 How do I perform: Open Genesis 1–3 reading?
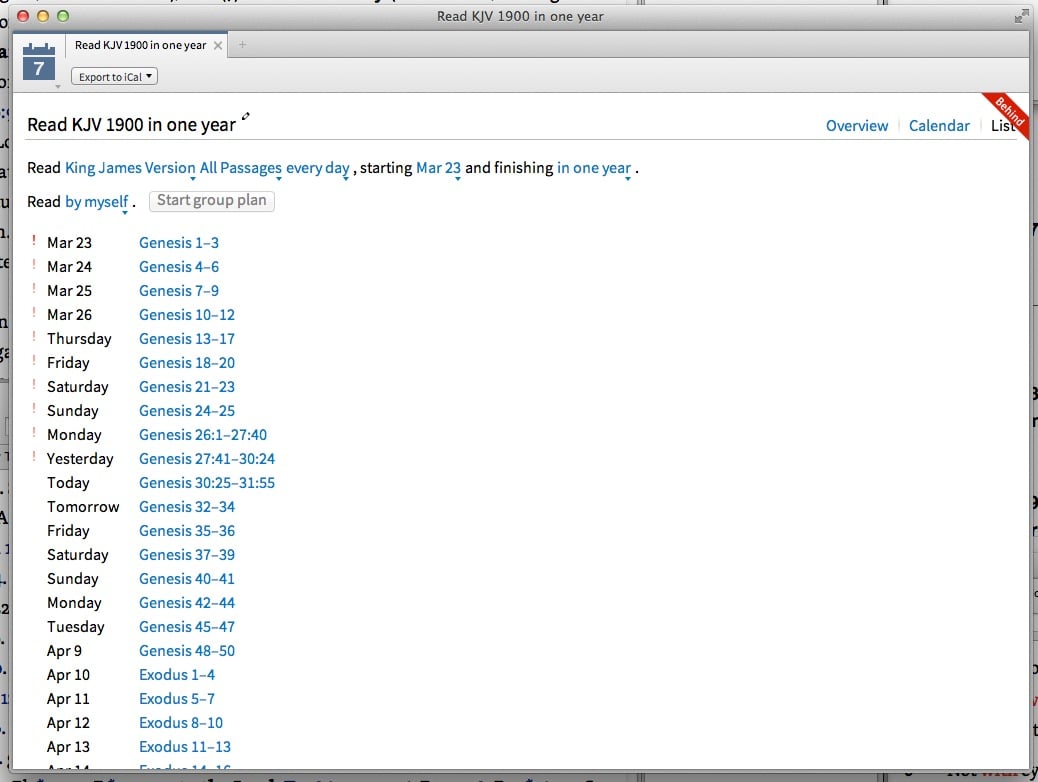179,243
